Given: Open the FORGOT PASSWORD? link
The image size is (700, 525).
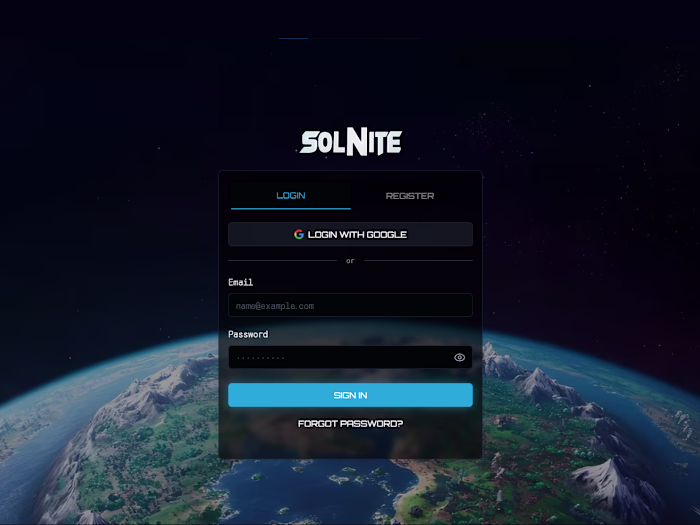Looking at the screenshot, I should point(350,424).
